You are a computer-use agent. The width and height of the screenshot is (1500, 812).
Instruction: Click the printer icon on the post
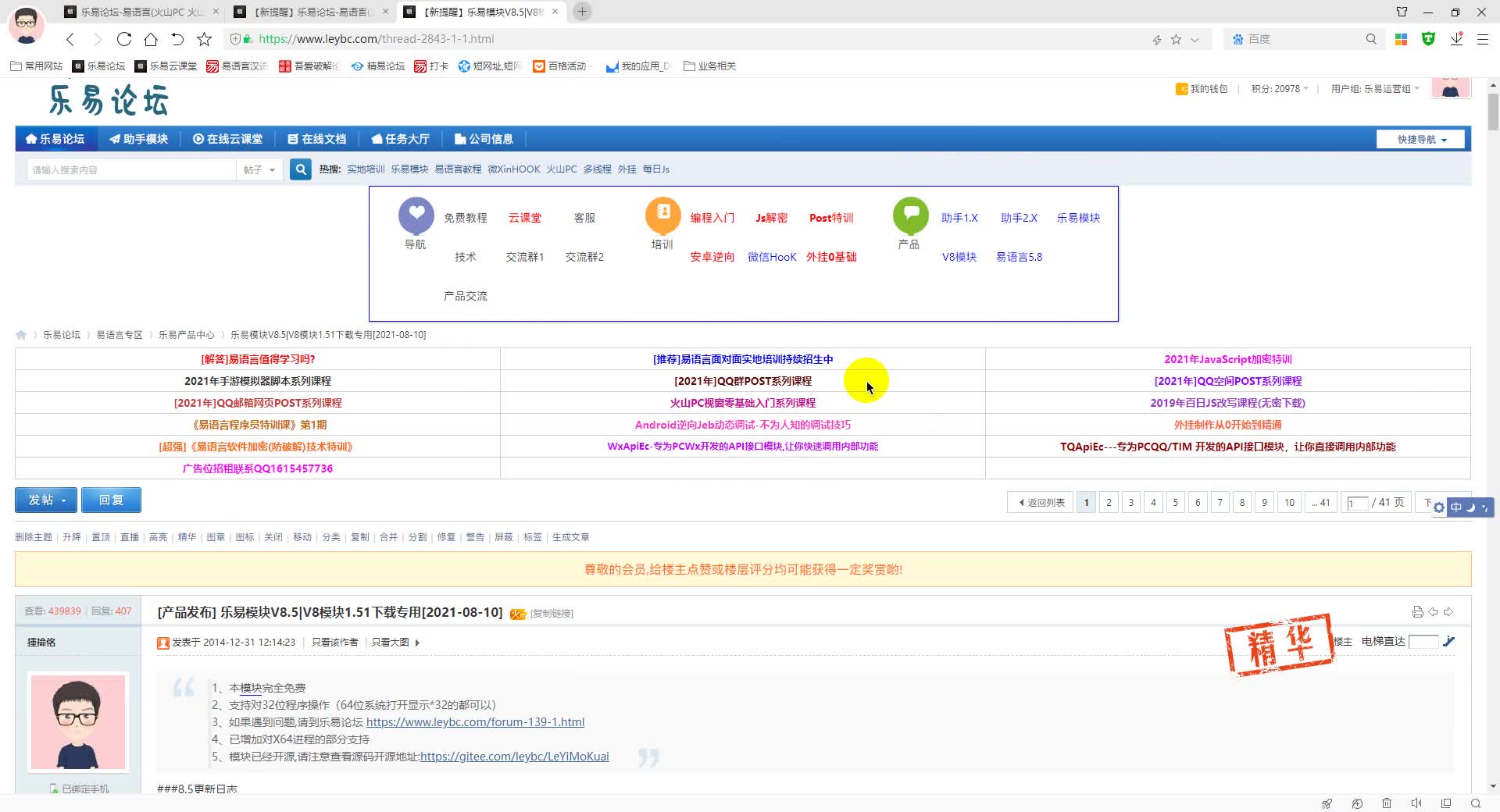point(1416,612)
